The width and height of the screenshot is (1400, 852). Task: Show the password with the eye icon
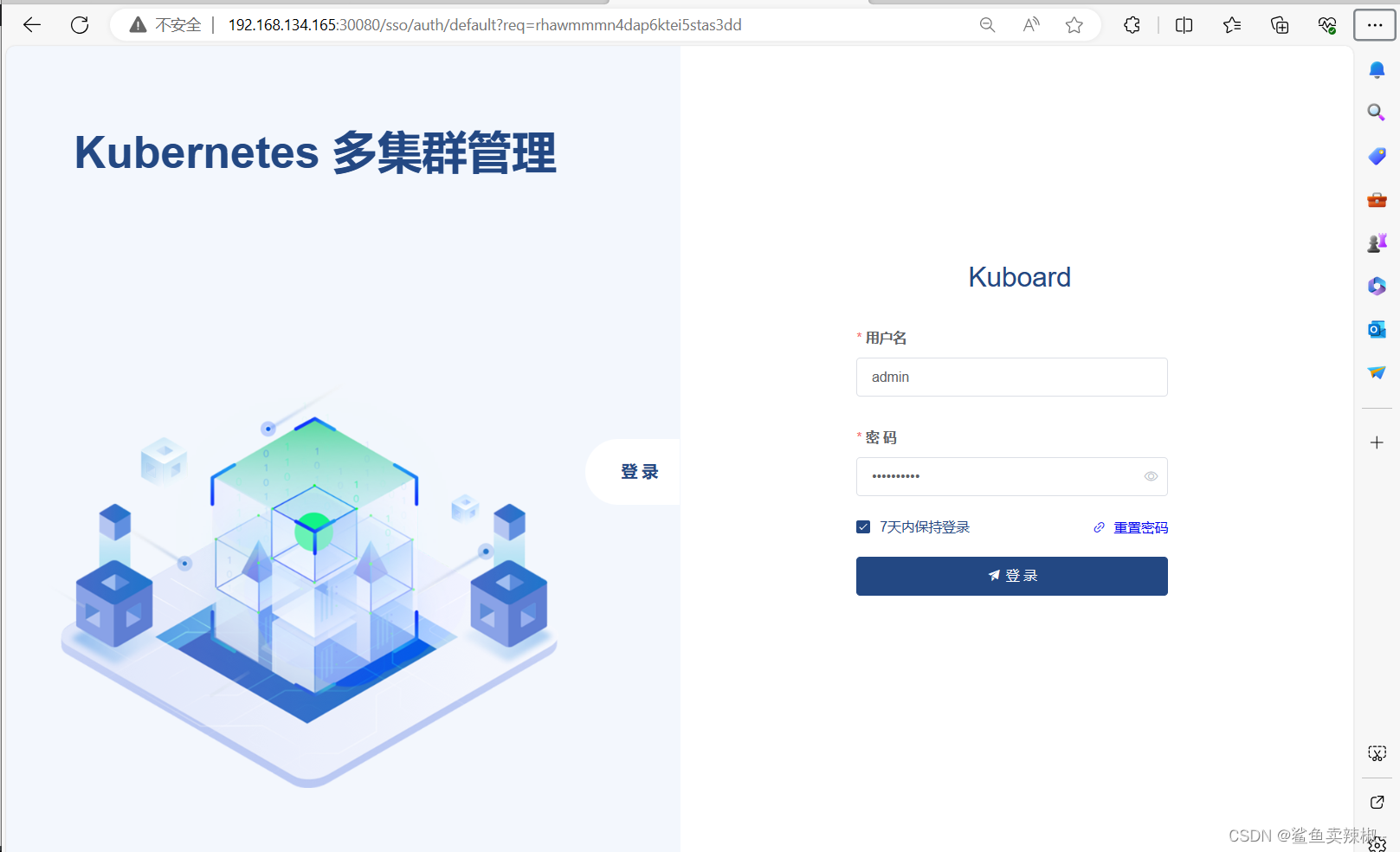tap(1151, 476)
